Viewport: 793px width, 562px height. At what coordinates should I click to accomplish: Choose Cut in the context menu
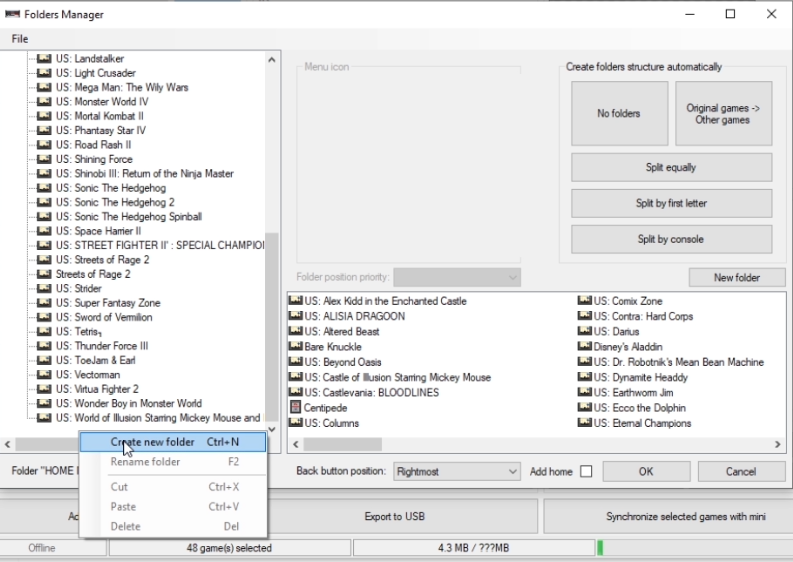click(173, 487)
